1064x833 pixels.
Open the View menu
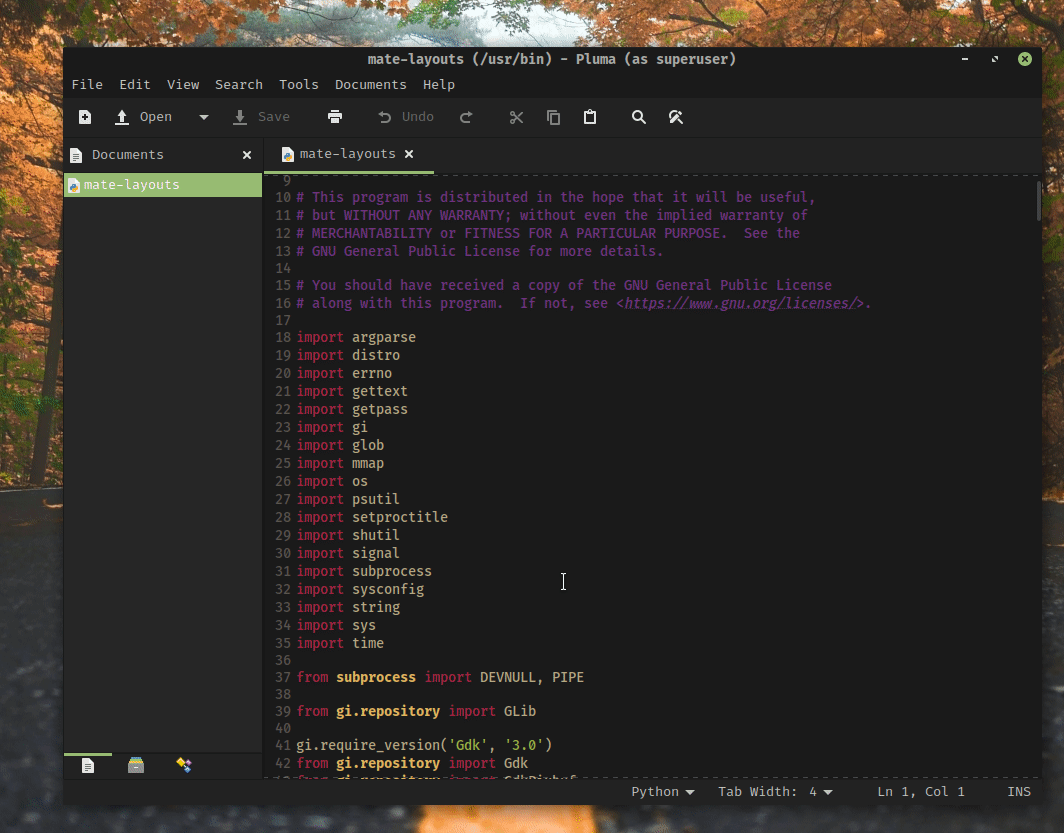(x=183, y=85)
